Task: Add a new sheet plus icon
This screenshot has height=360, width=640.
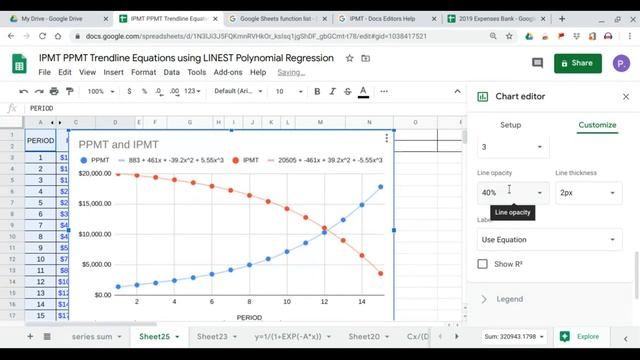Action: 30,336
